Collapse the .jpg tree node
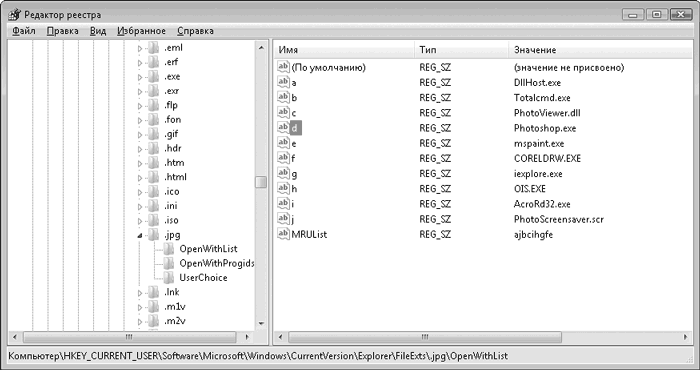700x370 pixels. 140,235
